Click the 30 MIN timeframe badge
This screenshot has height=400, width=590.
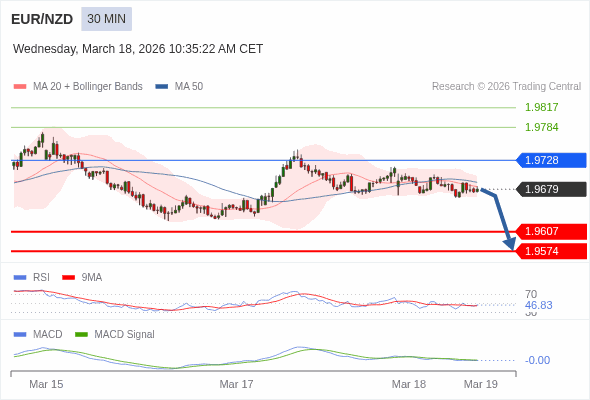click(106, 19)
